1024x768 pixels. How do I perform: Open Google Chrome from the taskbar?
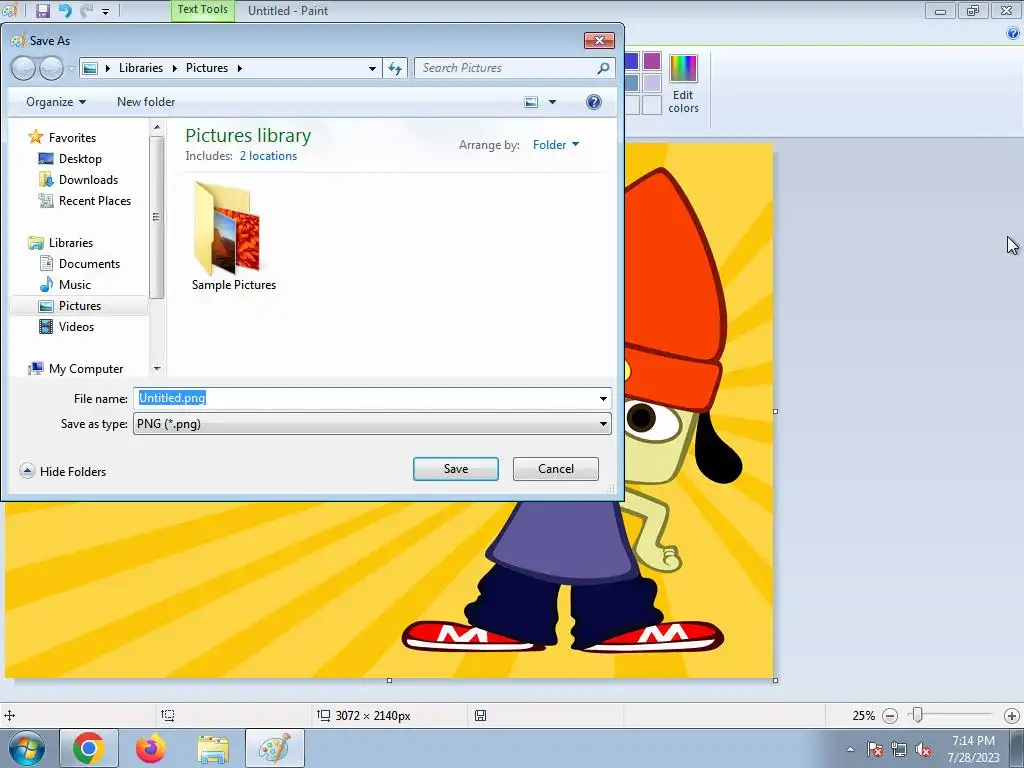point(89,748)
